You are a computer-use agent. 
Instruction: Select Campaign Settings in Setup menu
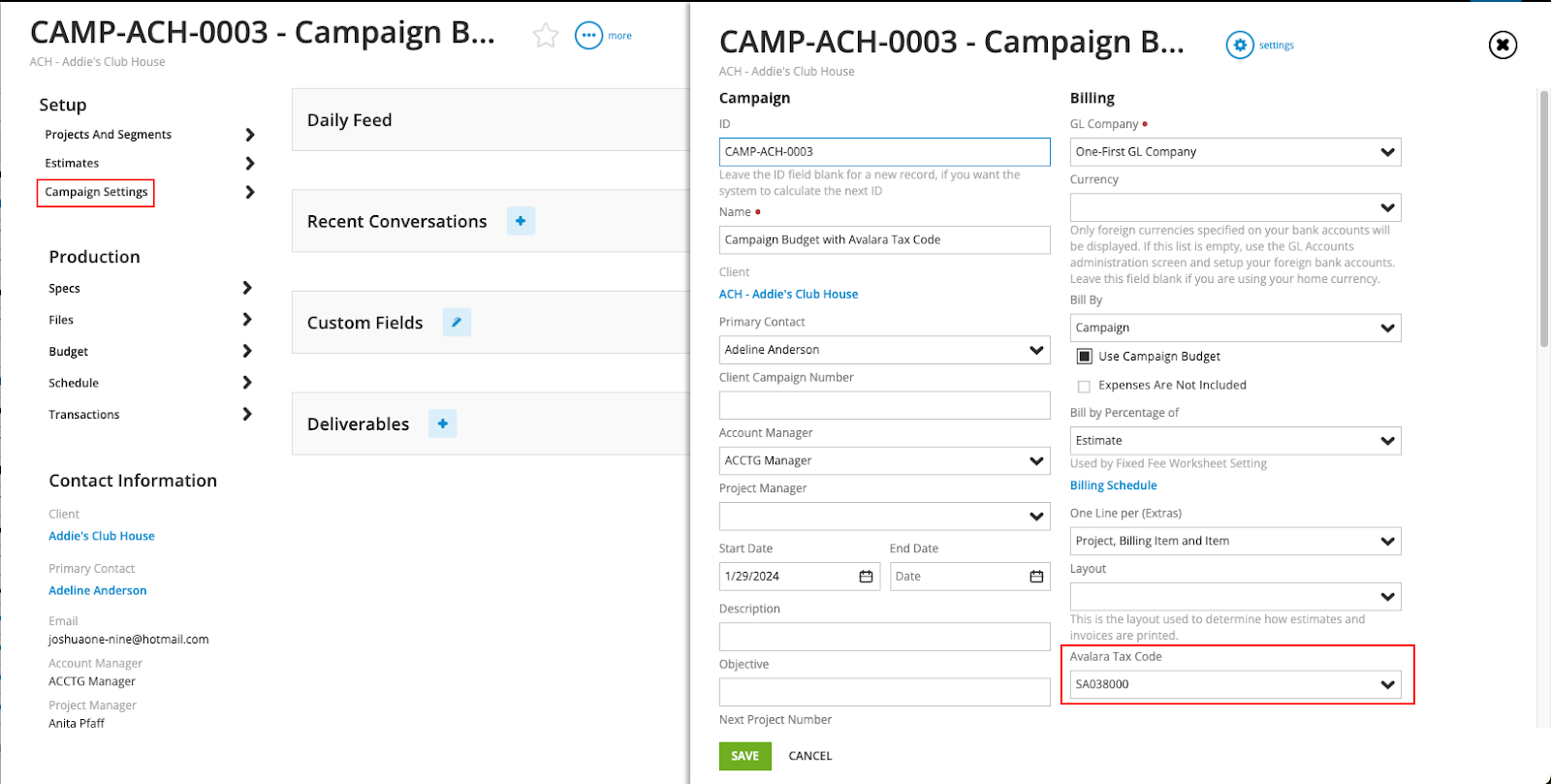click(96, 192)
